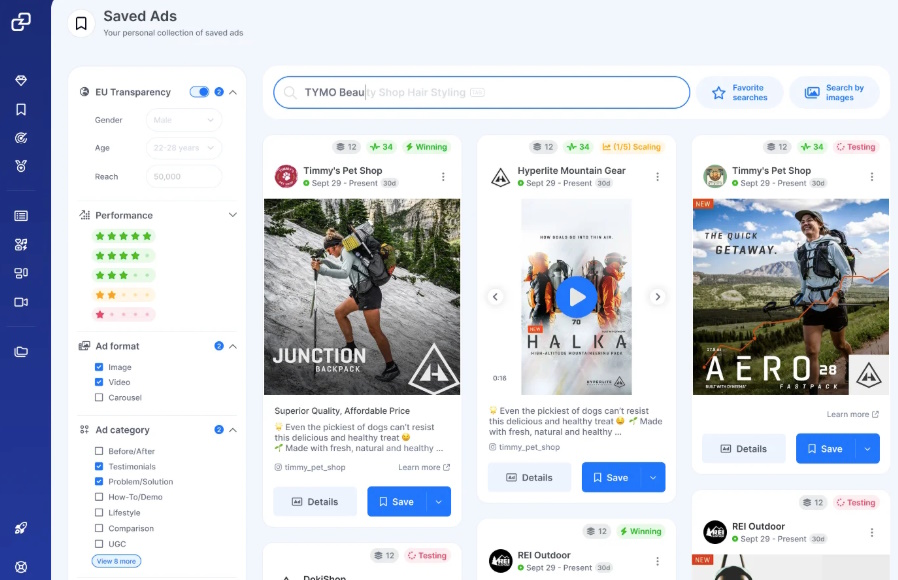Uncheck the Video ad format checkbox

click(99, 382)
